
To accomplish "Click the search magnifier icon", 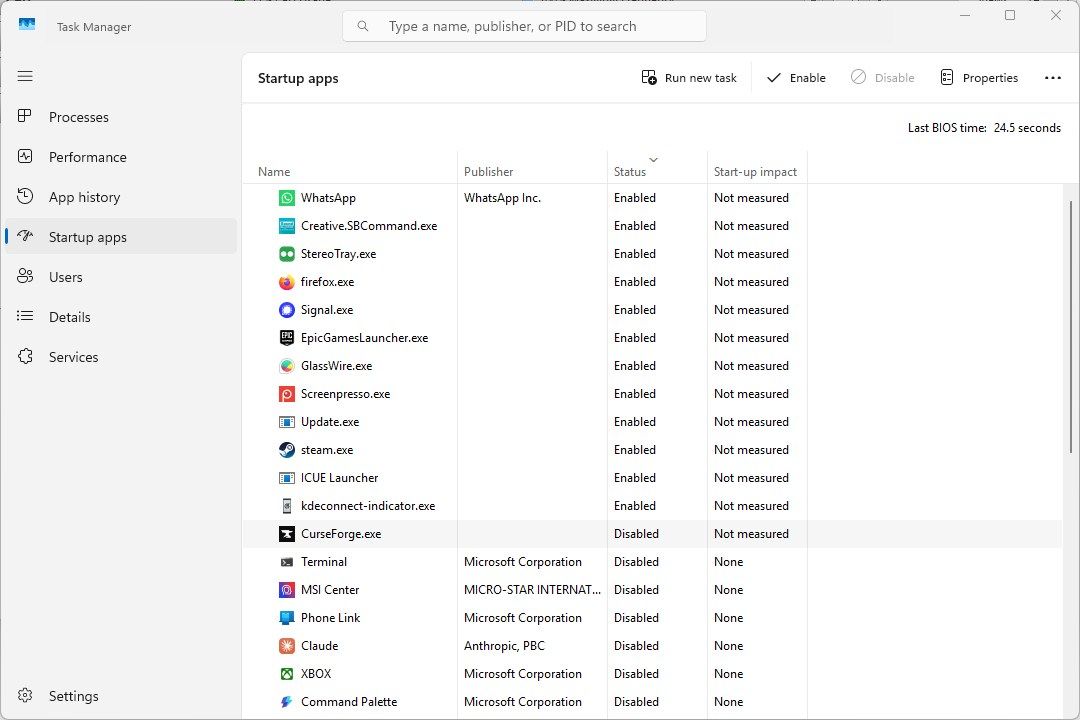I will (x=363, y=26).
